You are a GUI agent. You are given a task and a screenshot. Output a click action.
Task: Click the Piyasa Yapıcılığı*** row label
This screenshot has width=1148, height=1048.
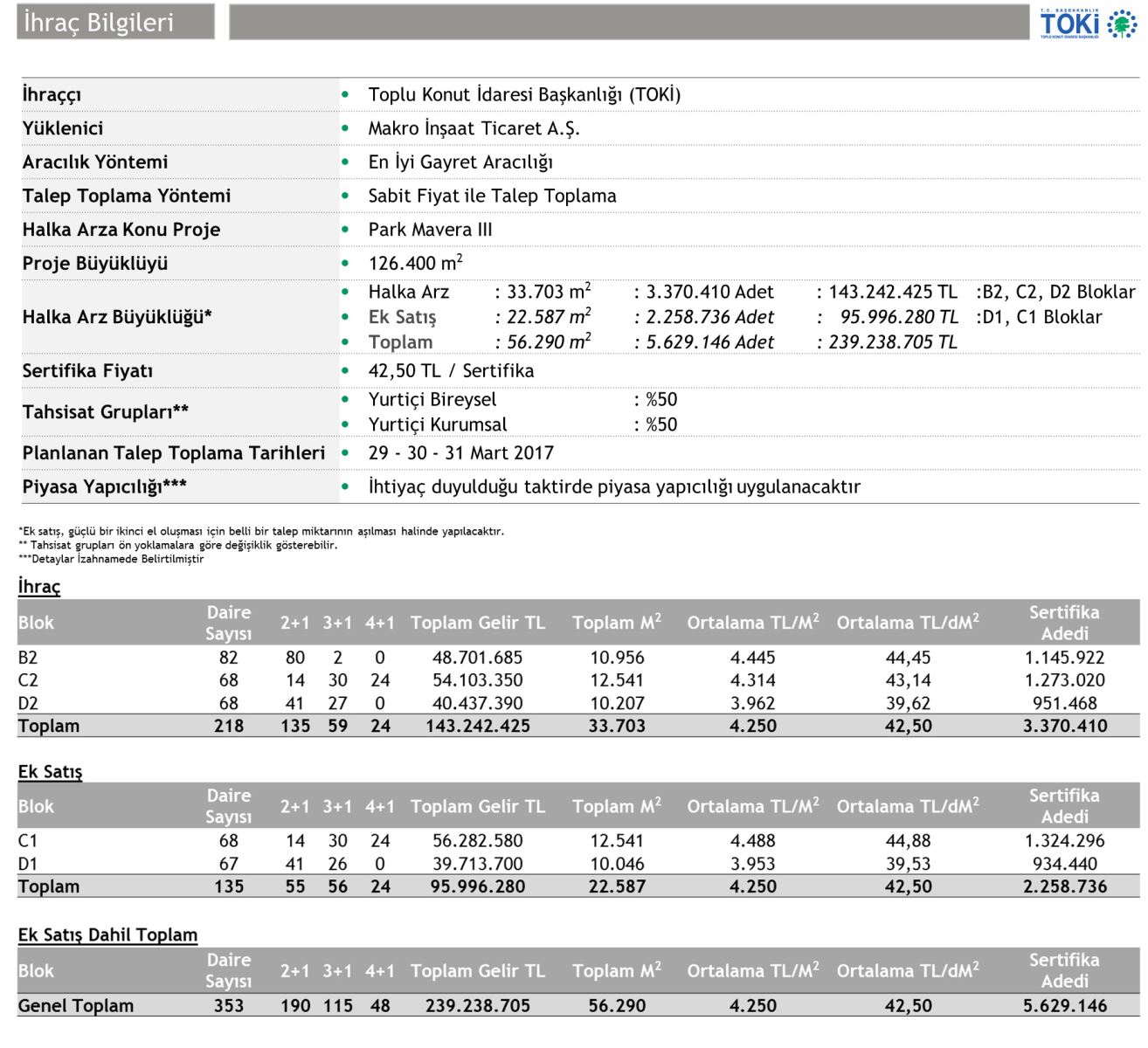pyautogui.click(x=104, y=486)
